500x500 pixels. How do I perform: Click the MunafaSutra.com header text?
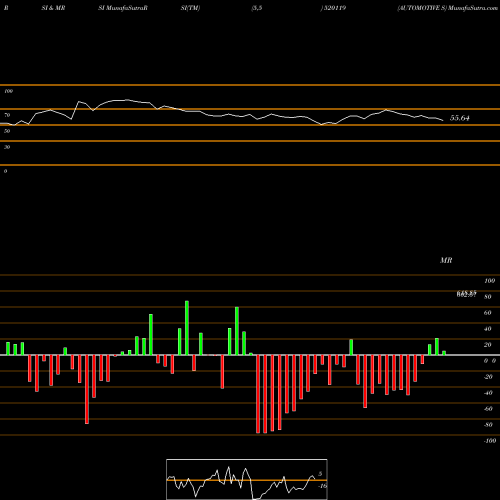(x=473, y=8)
